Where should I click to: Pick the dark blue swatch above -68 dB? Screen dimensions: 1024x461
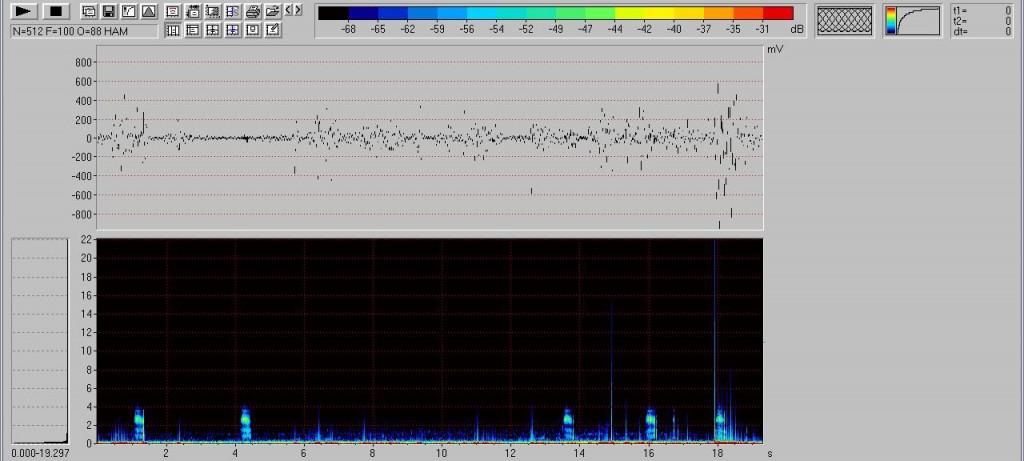[x=363, y=13]
